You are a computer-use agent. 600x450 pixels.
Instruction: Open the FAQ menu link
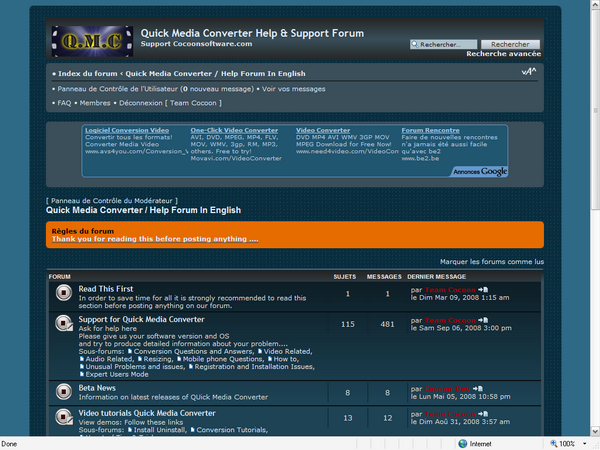tap(64, 102)
